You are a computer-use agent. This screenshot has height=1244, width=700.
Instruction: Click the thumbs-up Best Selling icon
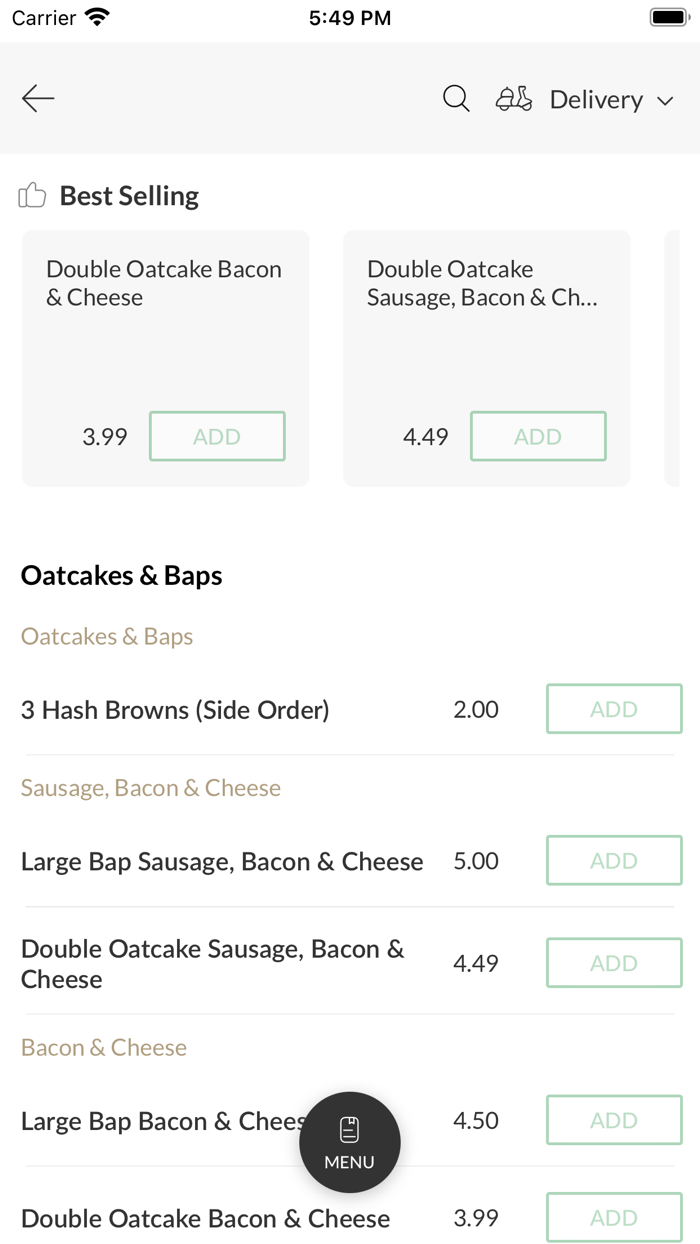pos(32,195)
